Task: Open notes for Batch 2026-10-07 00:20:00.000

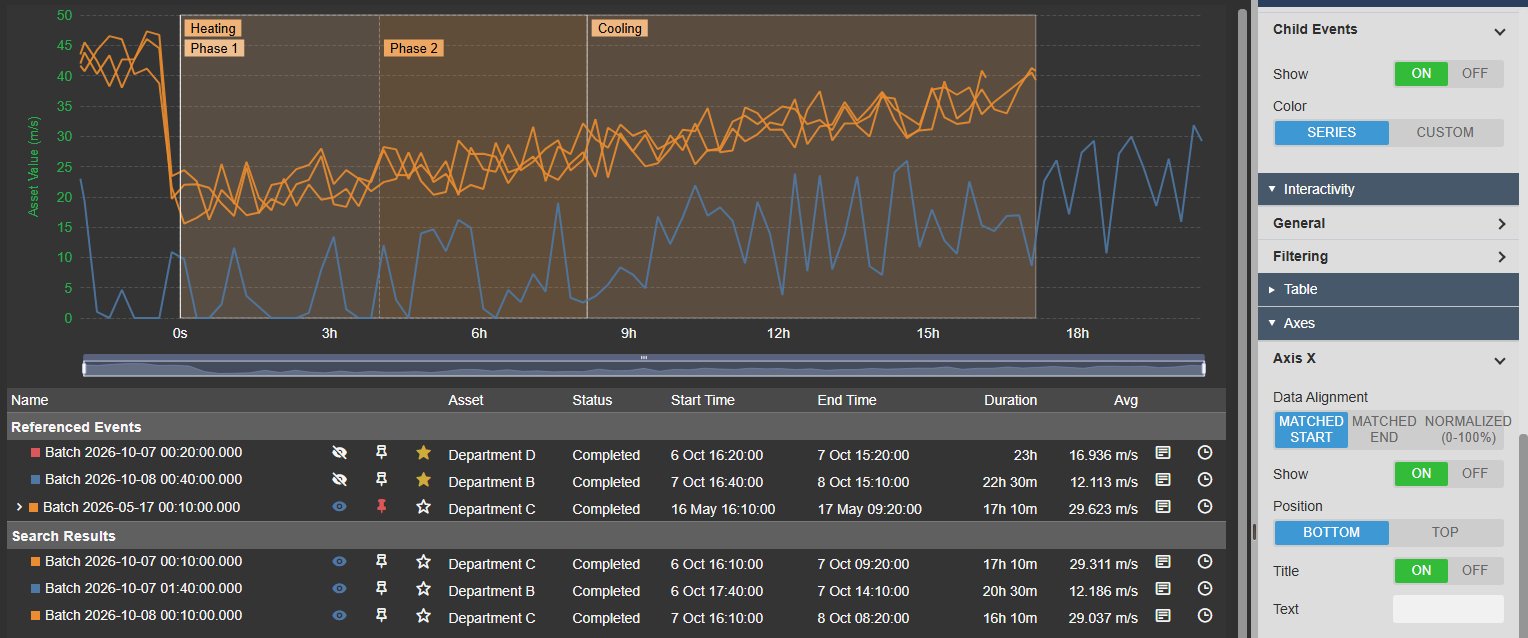Action: (1163, 453)
